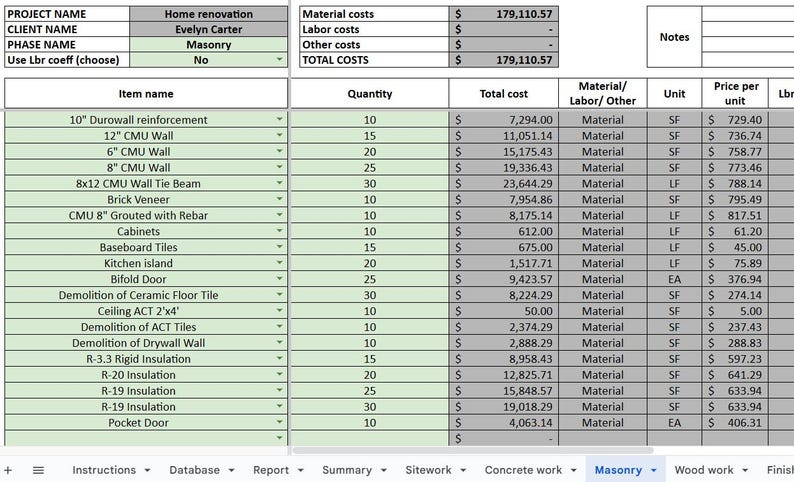Switch to the Summary sheet tab
This screenshot has width=794, height=482.
pyautogui.click(x=347, y=470)
